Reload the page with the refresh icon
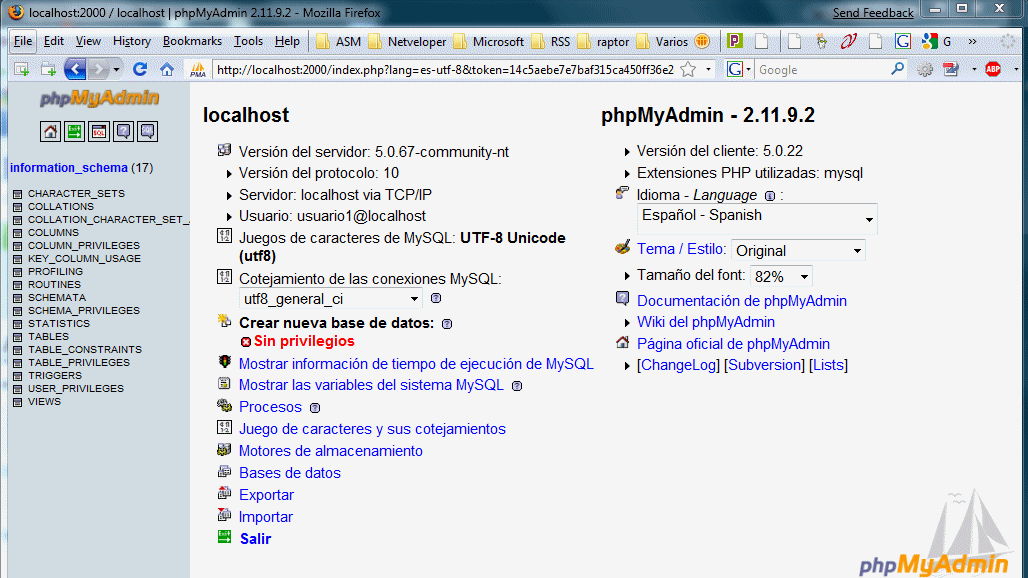Screen dimensions: 1028x578 coord(140,69)
